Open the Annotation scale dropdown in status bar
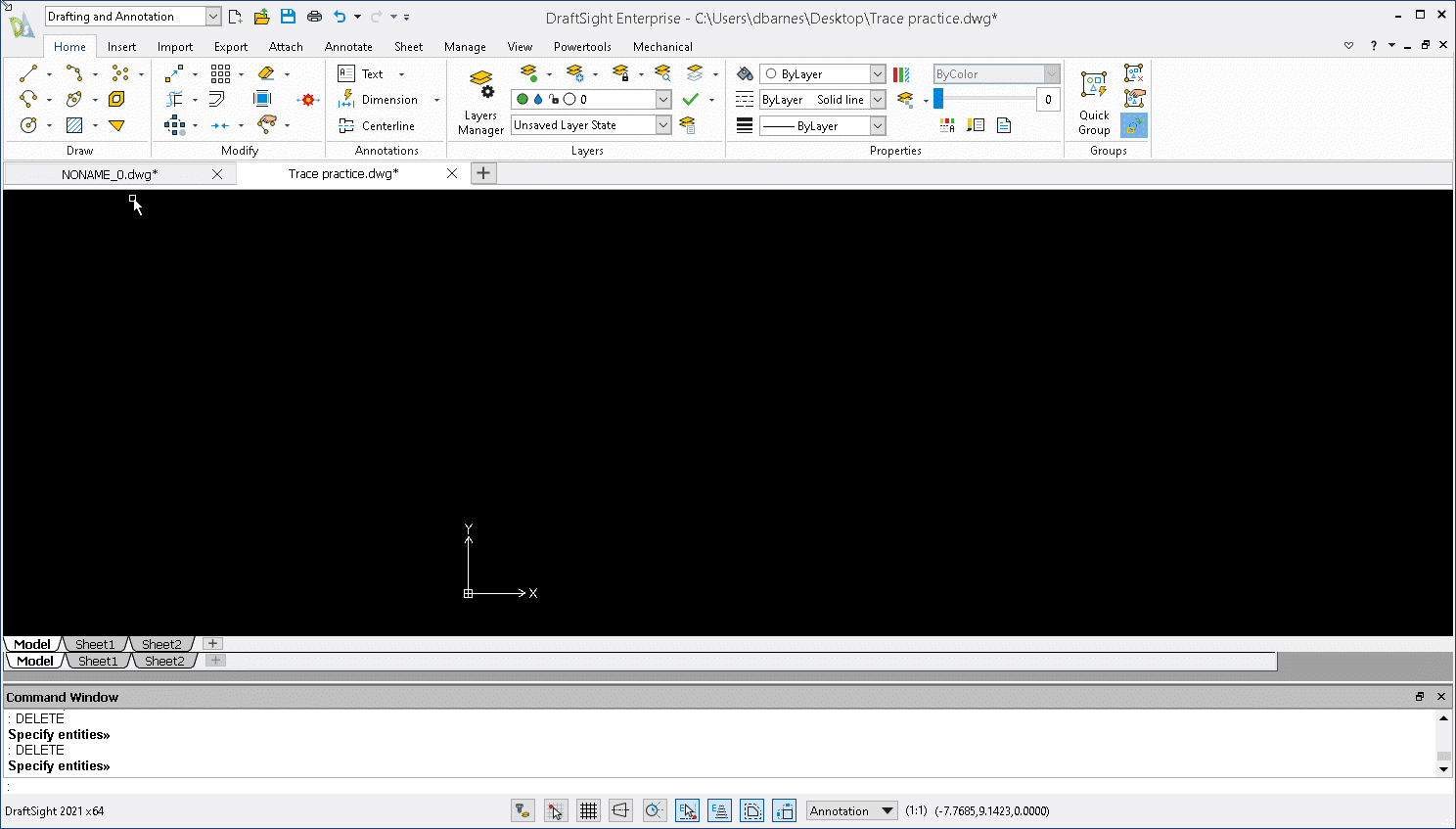Screen dimensions: 1456x829 pyautogui.click(x=851, y=810)
